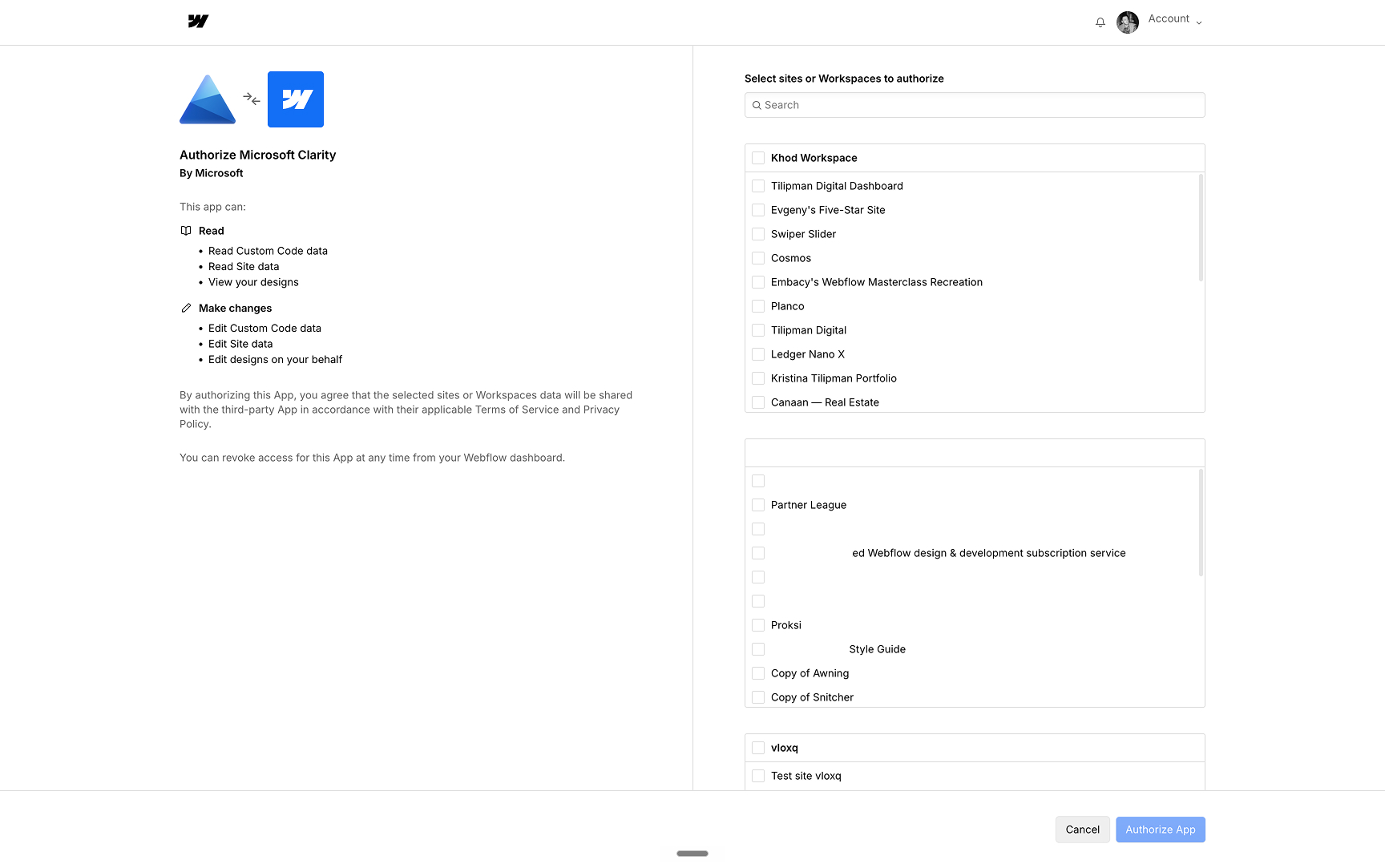This screenshot has height=868, width=1385.
Task: Click the search magnifier icon
Action: click(x=757, y=105)
